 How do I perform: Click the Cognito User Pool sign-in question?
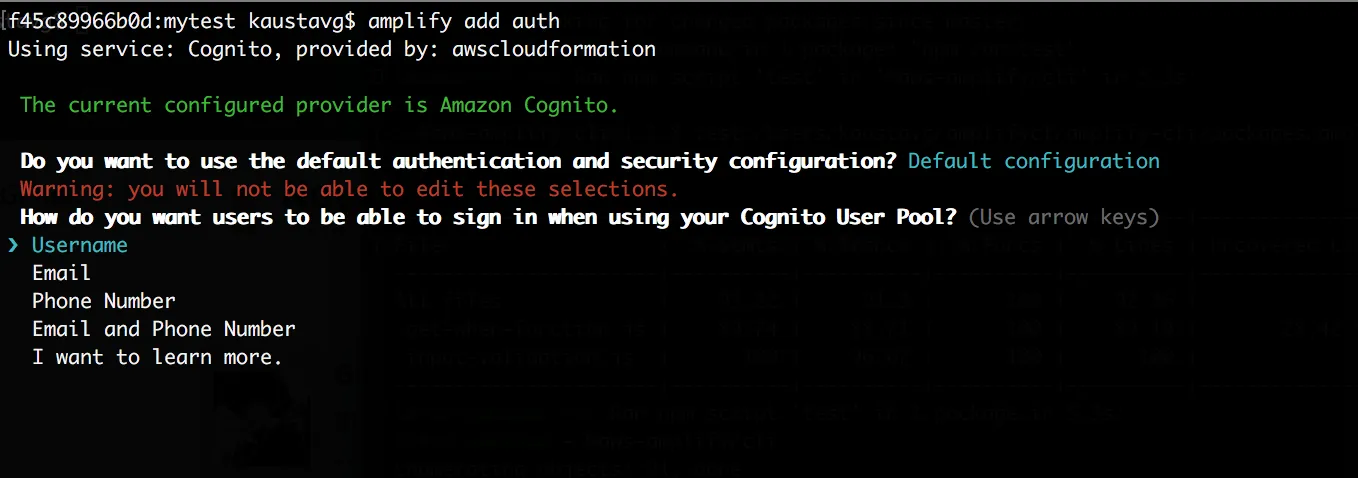[x=488, y=217]
